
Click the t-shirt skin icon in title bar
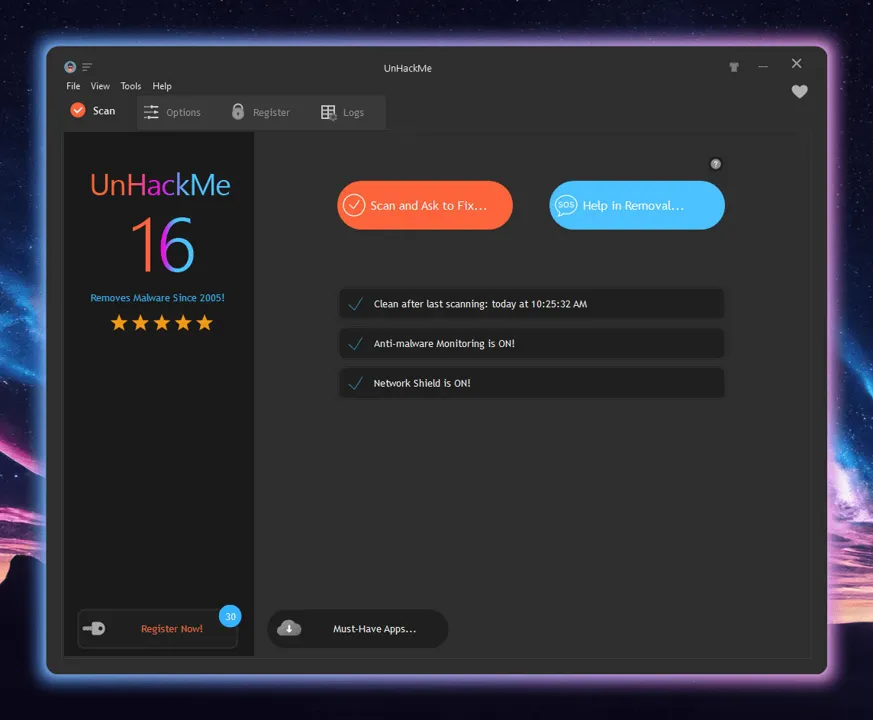(x=734, y=67)
